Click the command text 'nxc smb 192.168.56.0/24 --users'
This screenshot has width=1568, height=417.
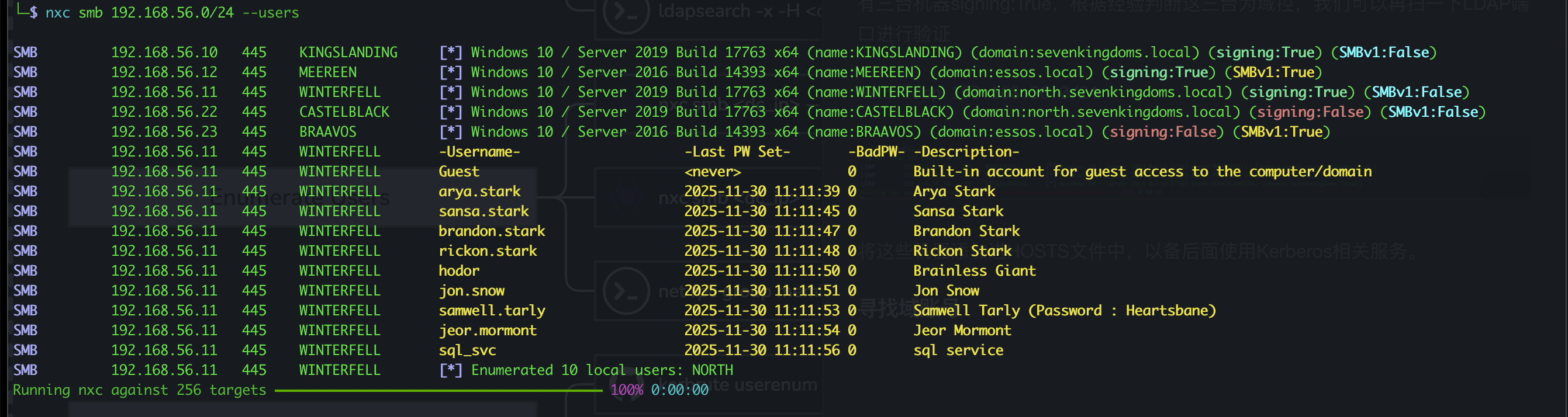coord(172,13)
